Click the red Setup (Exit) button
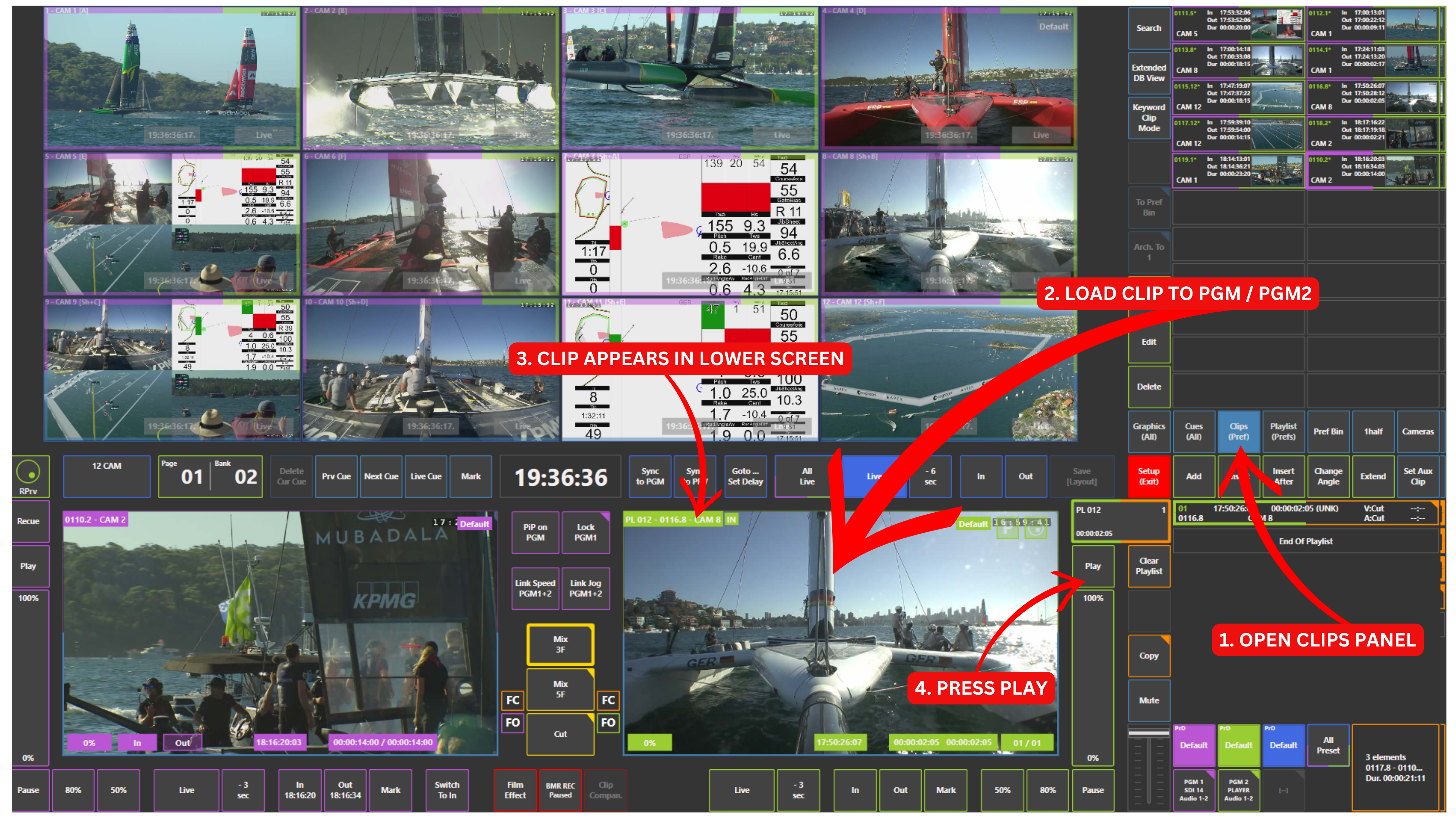This screenshot has height=819, width=1456. 1148,477
